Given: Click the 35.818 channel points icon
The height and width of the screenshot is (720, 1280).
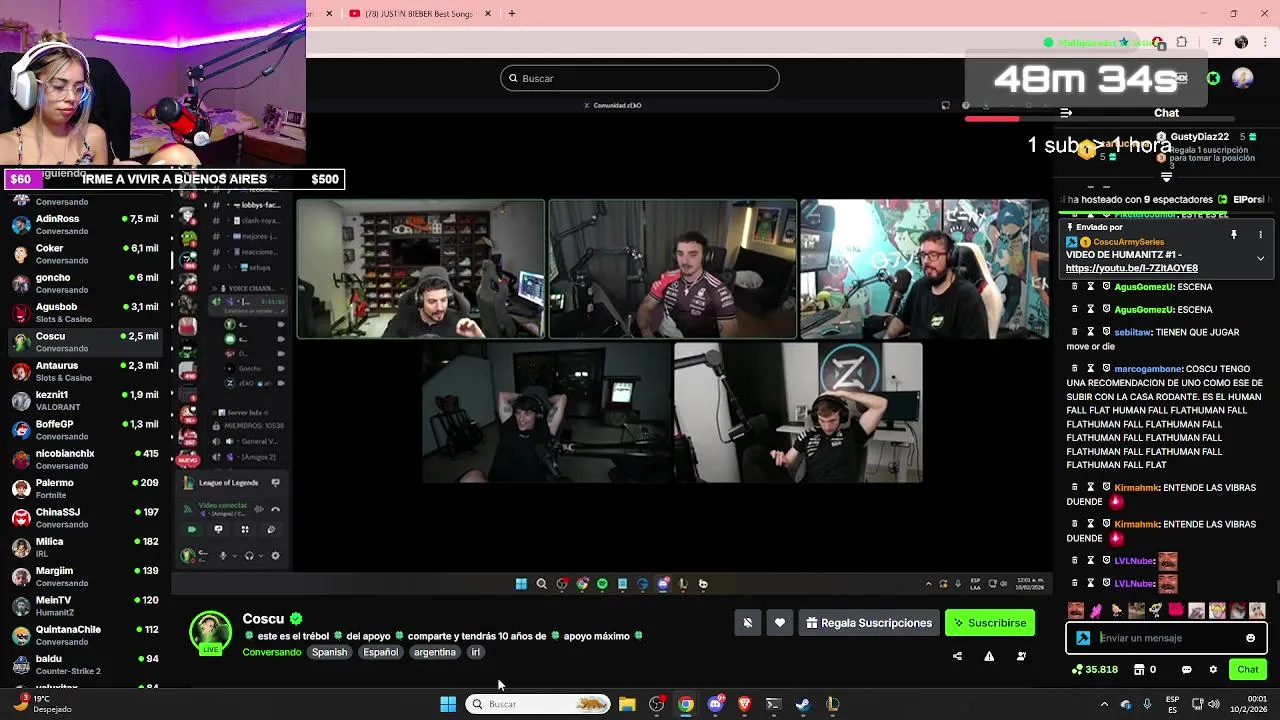Looking at the screenshot, I should click(x=1078, y=669).
